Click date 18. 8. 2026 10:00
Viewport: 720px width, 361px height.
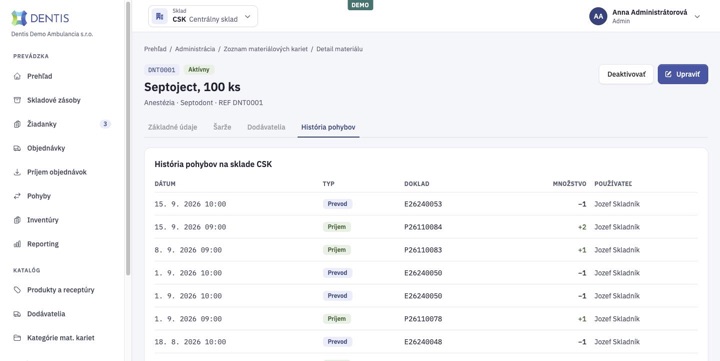190,342
